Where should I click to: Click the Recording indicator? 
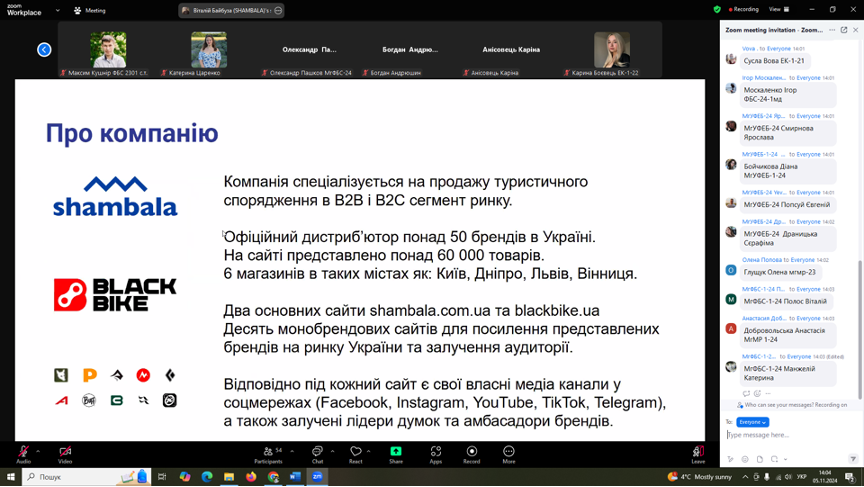click(744, 9)
